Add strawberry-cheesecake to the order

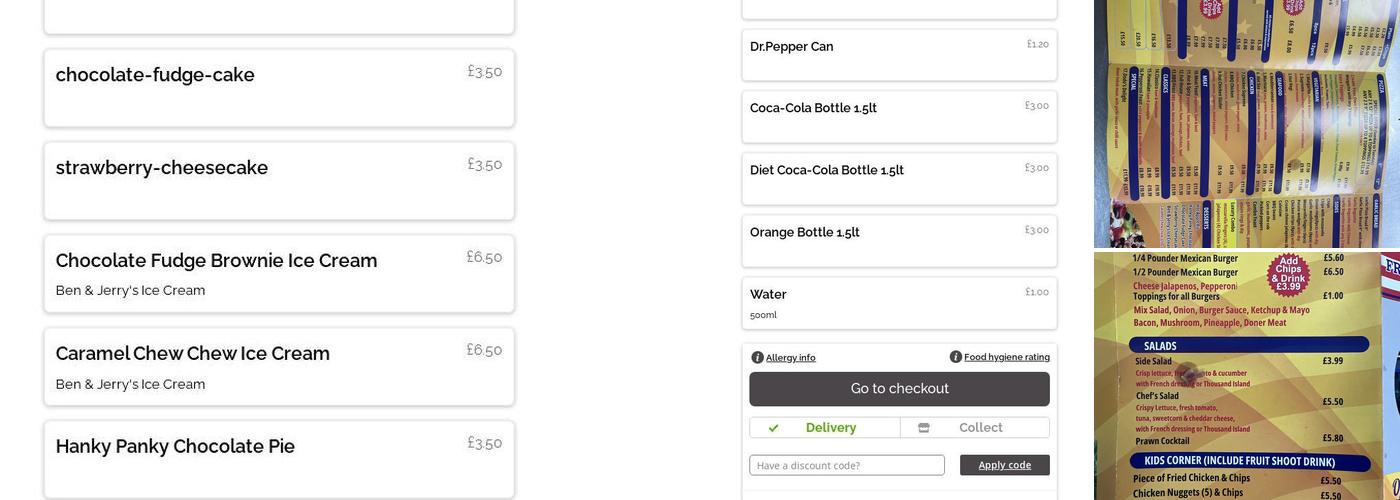pyautogui.click(x=279, y=181)
